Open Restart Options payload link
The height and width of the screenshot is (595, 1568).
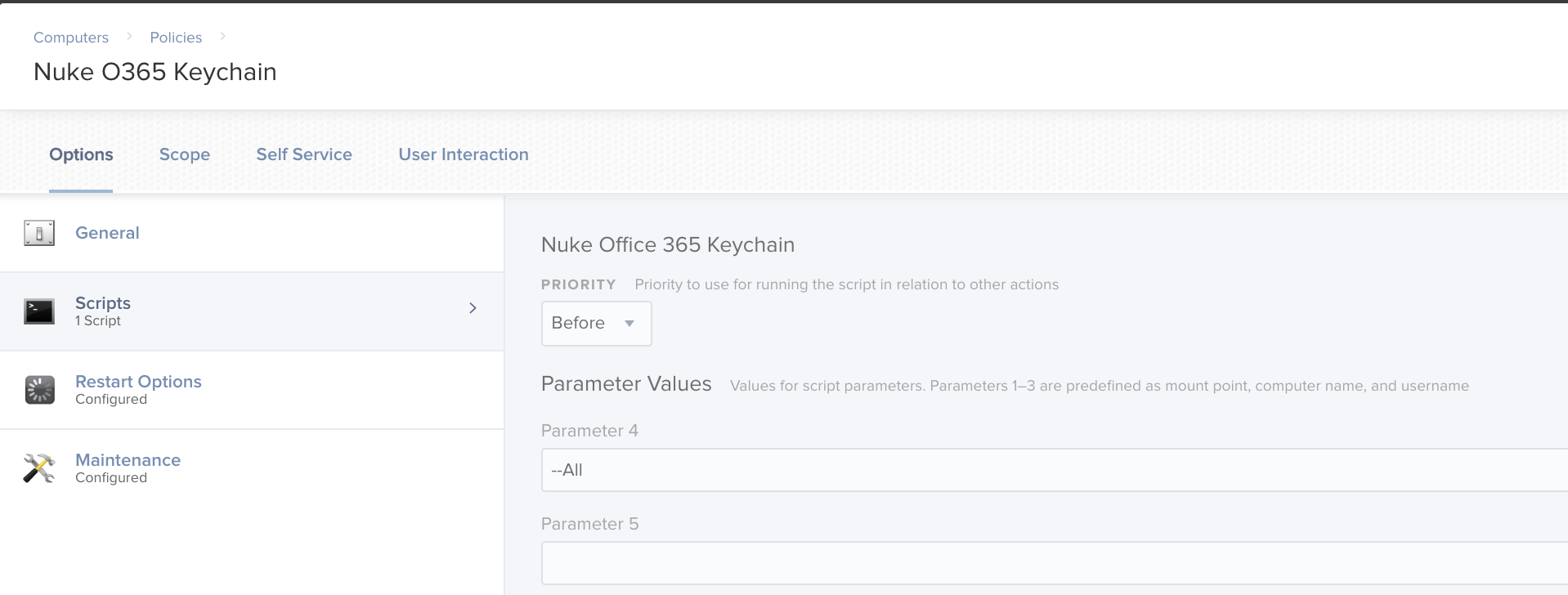(x=138, y=382)
